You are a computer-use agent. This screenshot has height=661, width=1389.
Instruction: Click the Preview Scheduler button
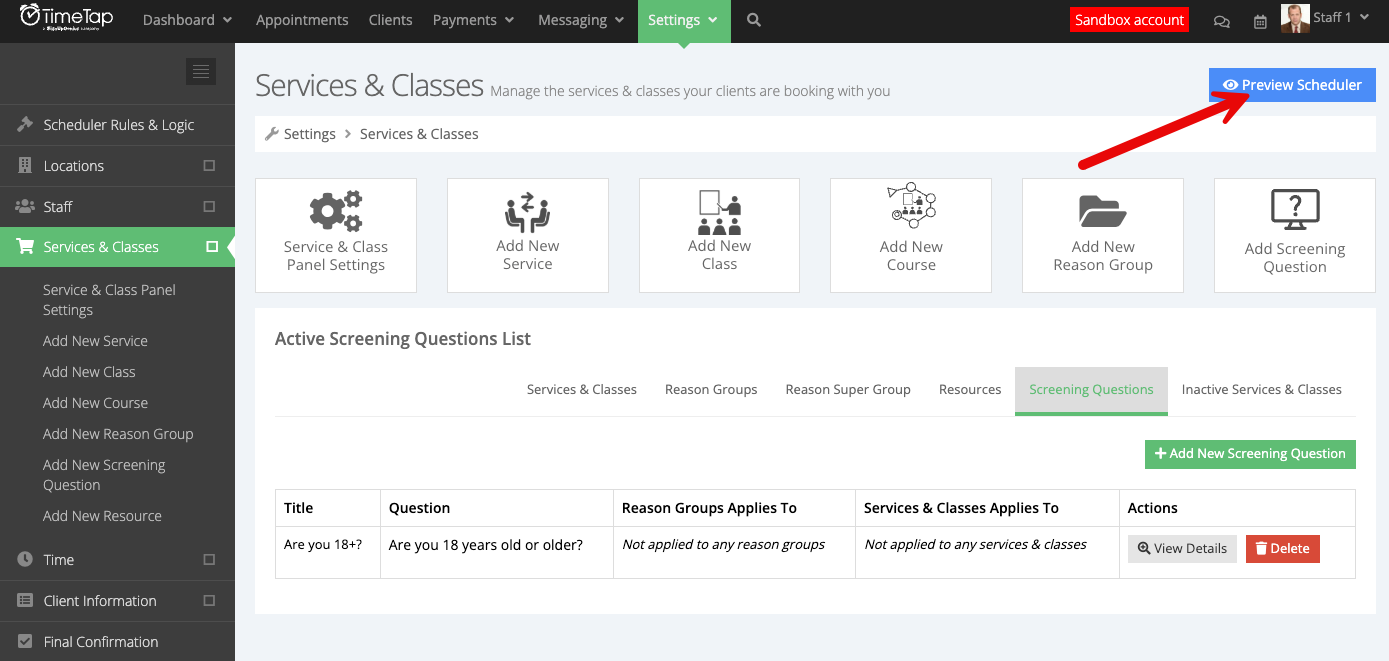pyautogui.click(x=1292, y=85)
